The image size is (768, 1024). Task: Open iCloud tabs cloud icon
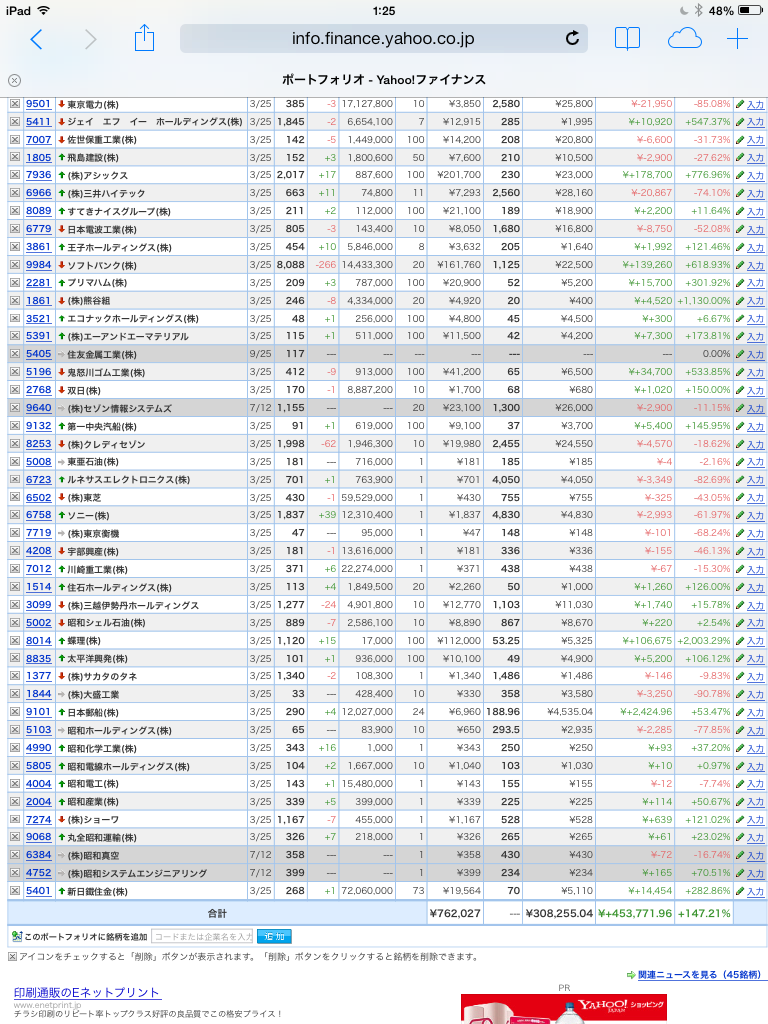[684, 39]
